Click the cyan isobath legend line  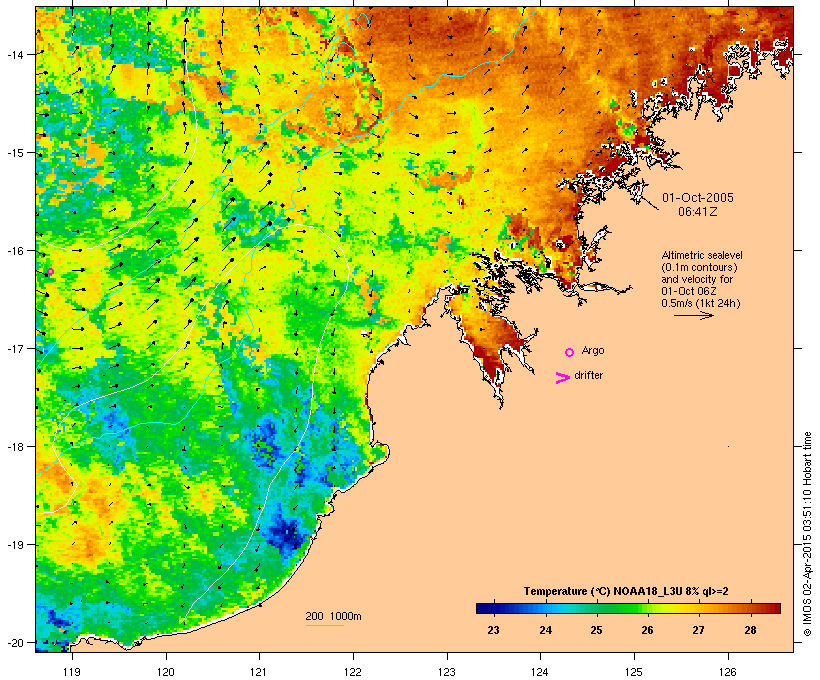[324, 625]
